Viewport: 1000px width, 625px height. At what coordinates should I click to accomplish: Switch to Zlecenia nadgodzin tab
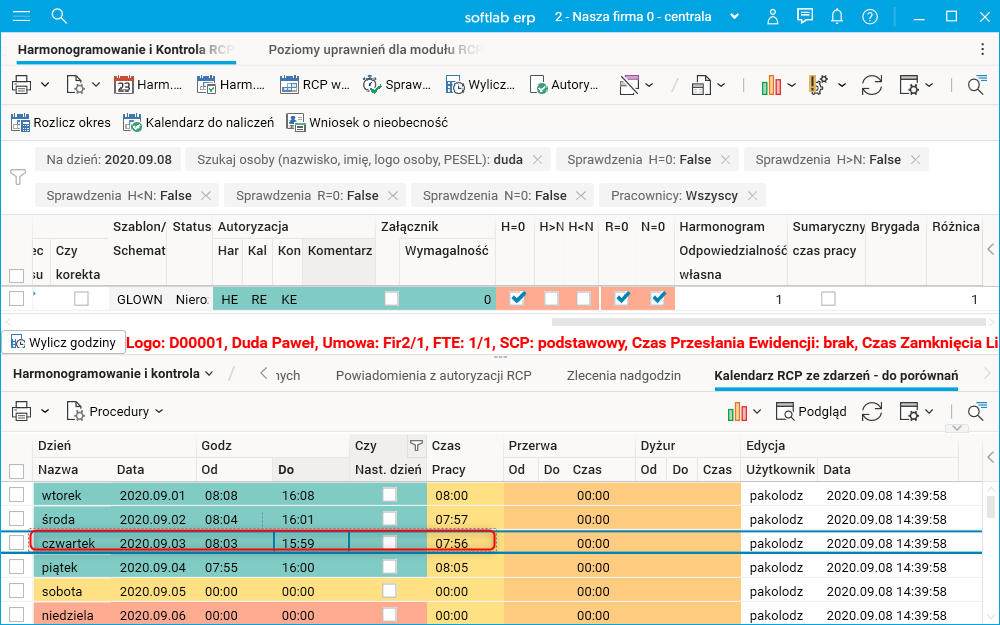click(x=623, y=376)
